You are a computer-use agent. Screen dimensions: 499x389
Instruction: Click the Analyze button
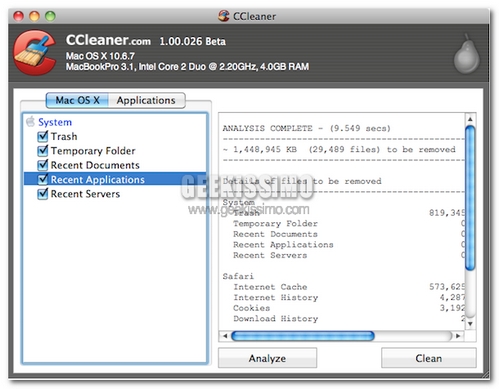(267, 358)
